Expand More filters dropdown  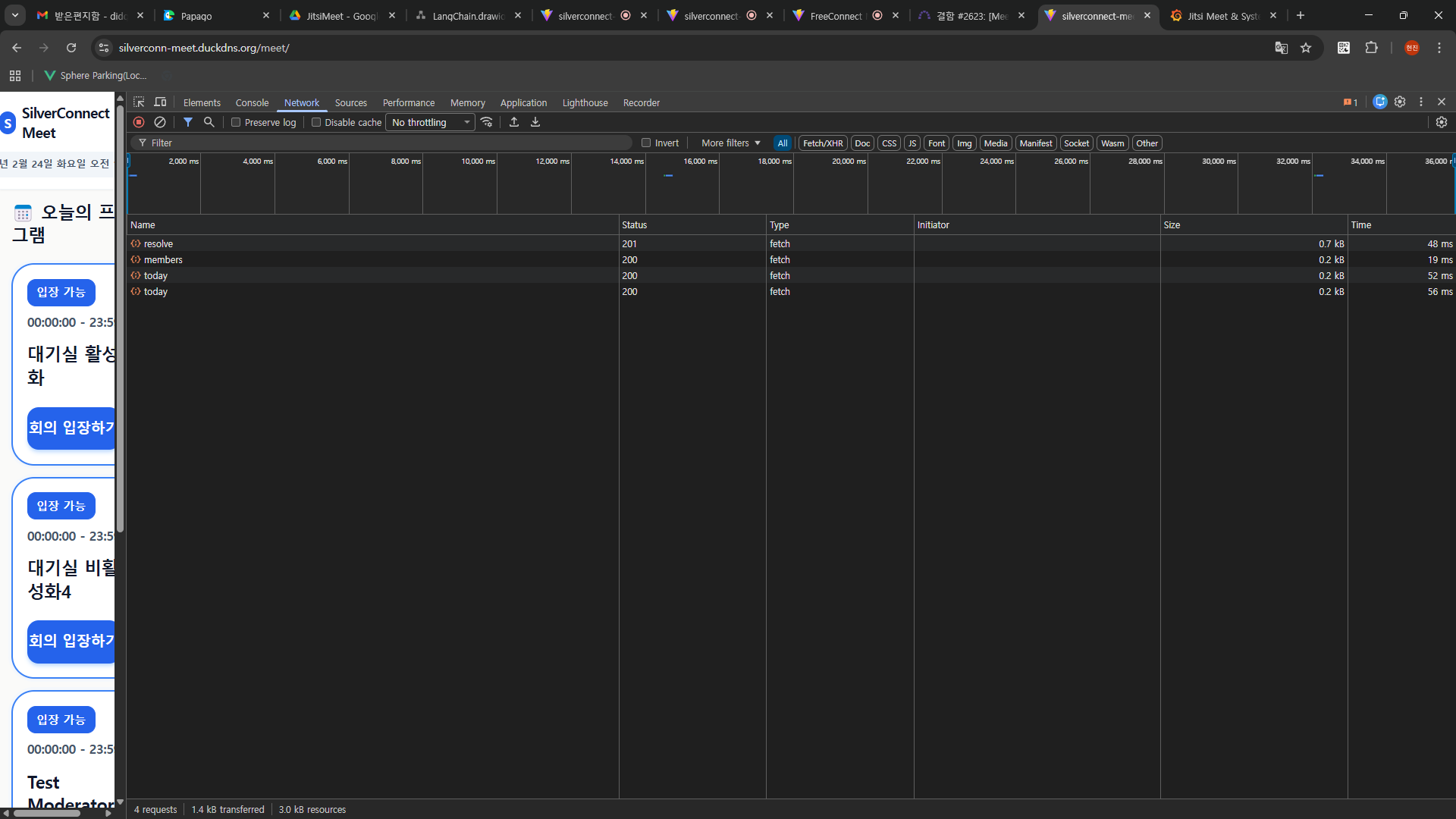tap(730, 143)
